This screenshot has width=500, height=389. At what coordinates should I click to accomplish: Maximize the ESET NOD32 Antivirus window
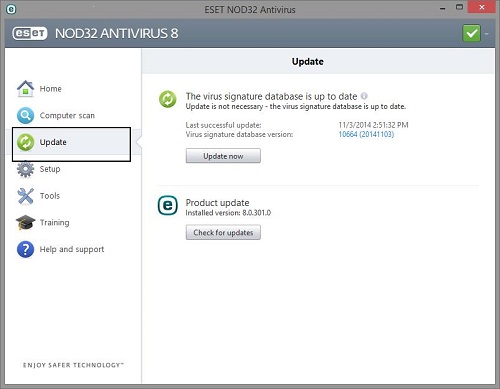point(459,7)
